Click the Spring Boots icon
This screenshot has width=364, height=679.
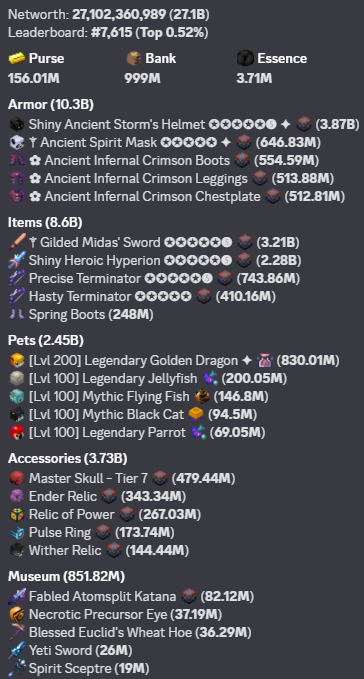click(17, 314)
